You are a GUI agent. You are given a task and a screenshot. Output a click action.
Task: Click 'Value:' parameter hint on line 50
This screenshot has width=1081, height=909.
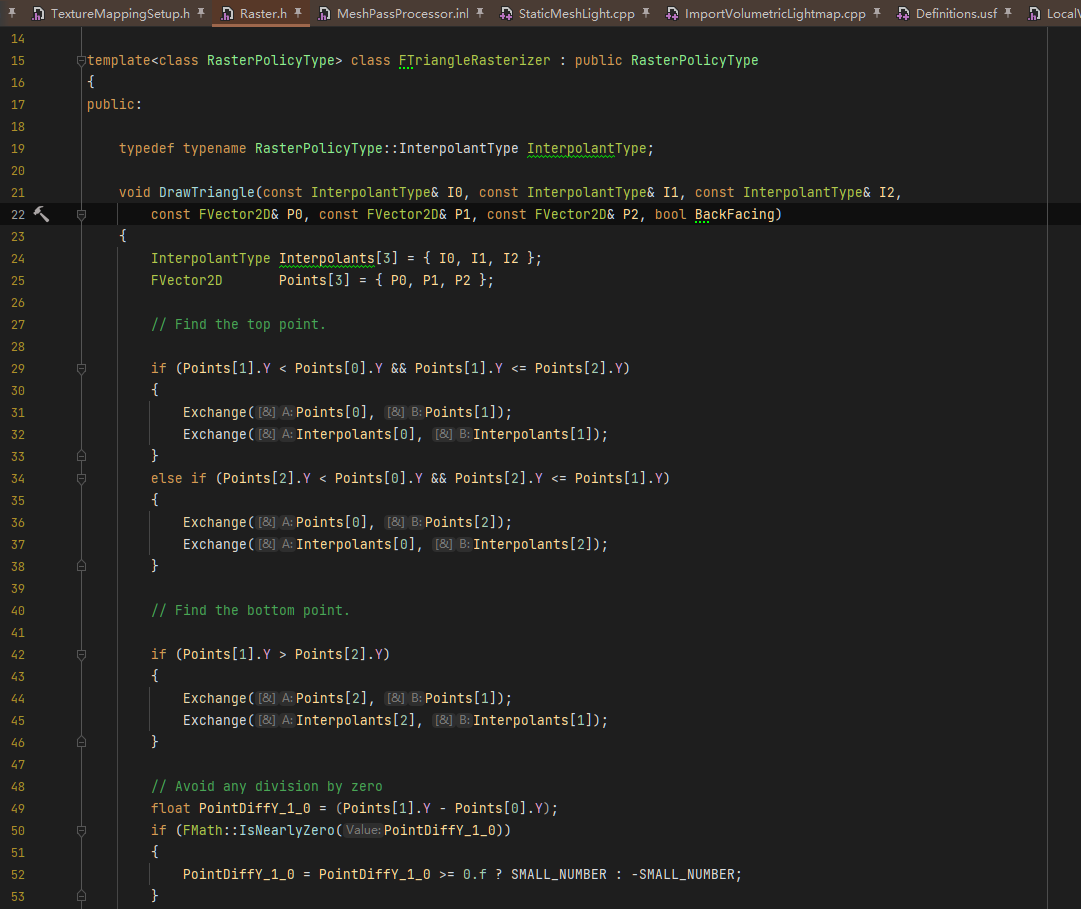click(363, 830)
